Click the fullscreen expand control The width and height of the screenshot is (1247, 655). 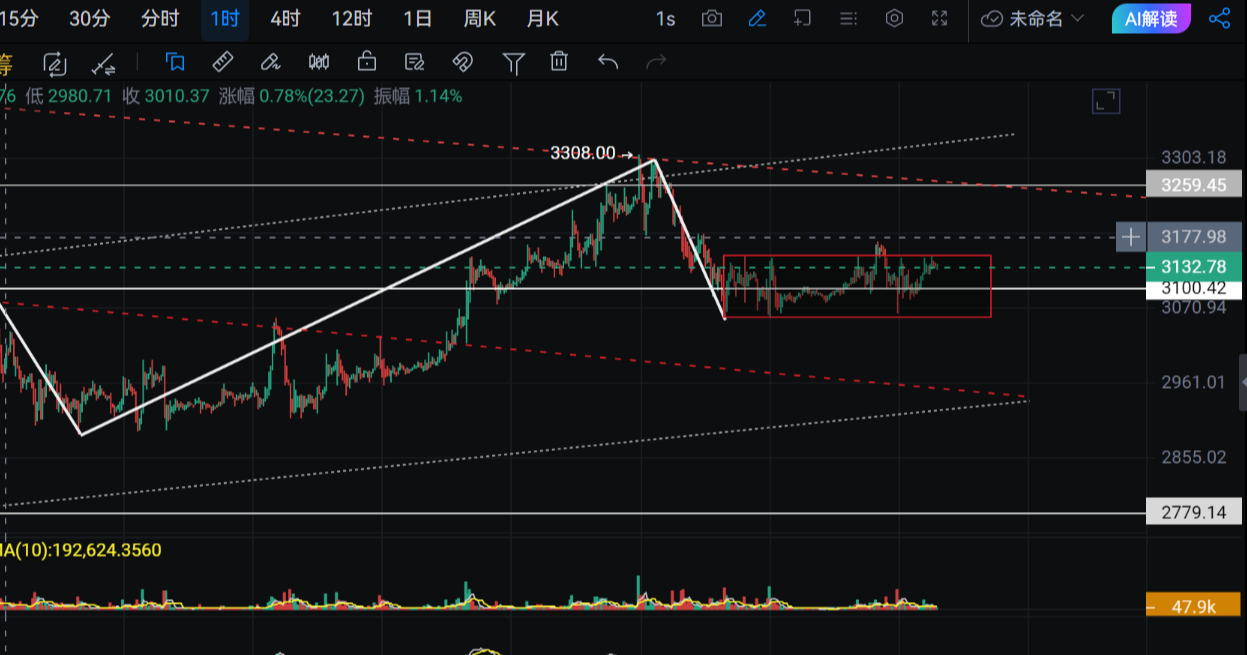939,18
